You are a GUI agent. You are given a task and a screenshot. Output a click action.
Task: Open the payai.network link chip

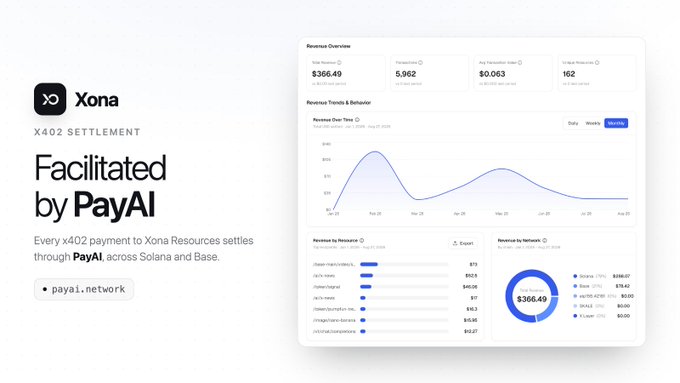coord(84,289)
